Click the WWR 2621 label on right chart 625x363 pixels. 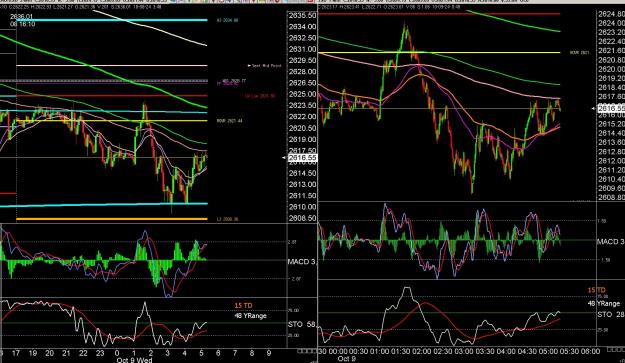580,52
